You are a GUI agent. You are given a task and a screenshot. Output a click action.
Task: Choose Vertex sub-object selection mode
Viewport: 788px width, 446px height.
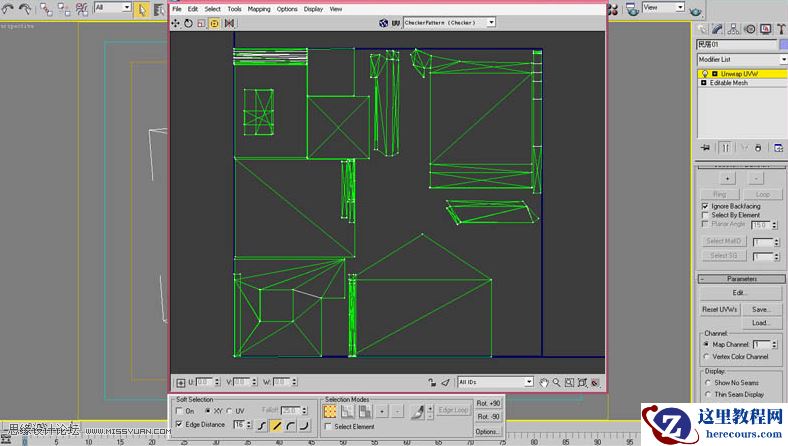point(330,412)
